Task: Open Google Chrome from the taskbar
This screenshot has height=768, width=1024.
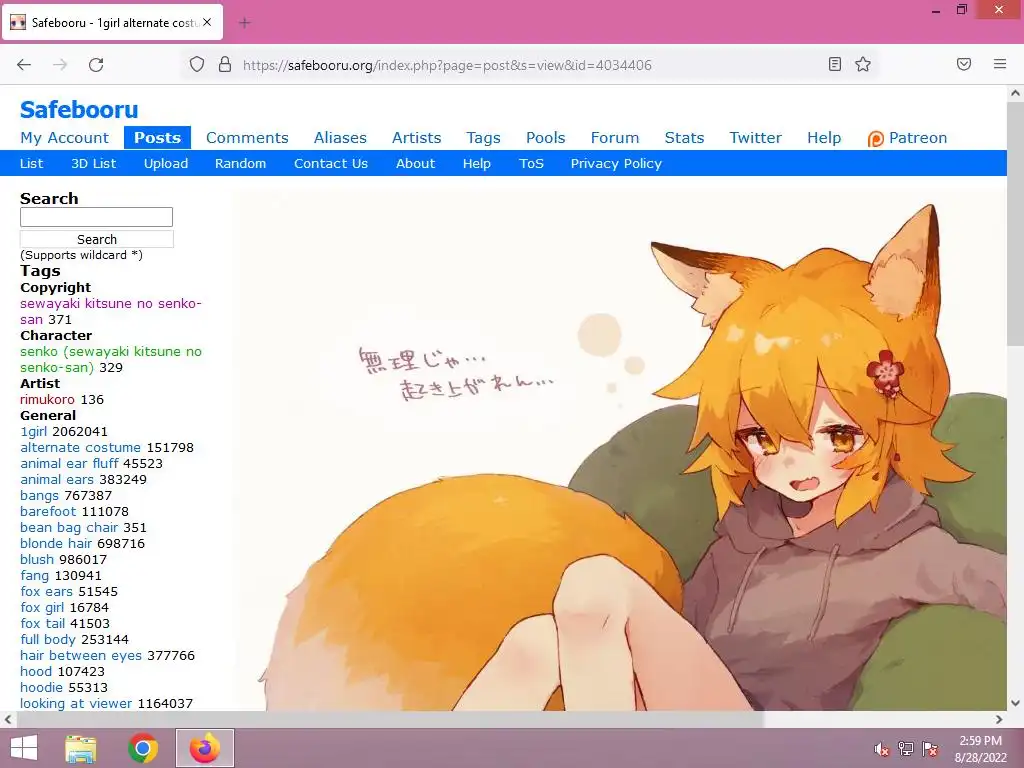Action: [x=142, y=748]
